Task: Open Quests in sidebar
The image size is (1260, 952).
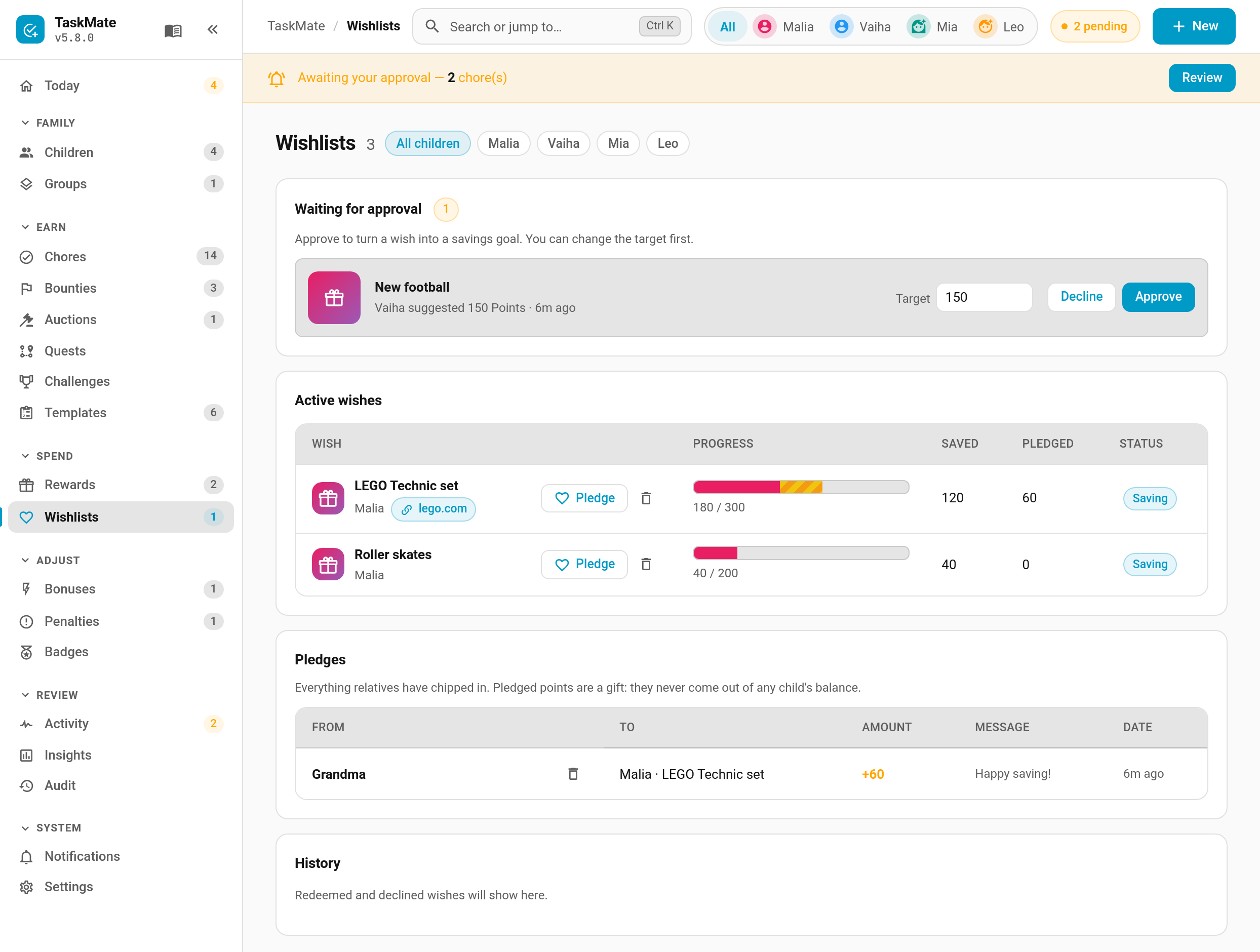Action: [121, 351]
